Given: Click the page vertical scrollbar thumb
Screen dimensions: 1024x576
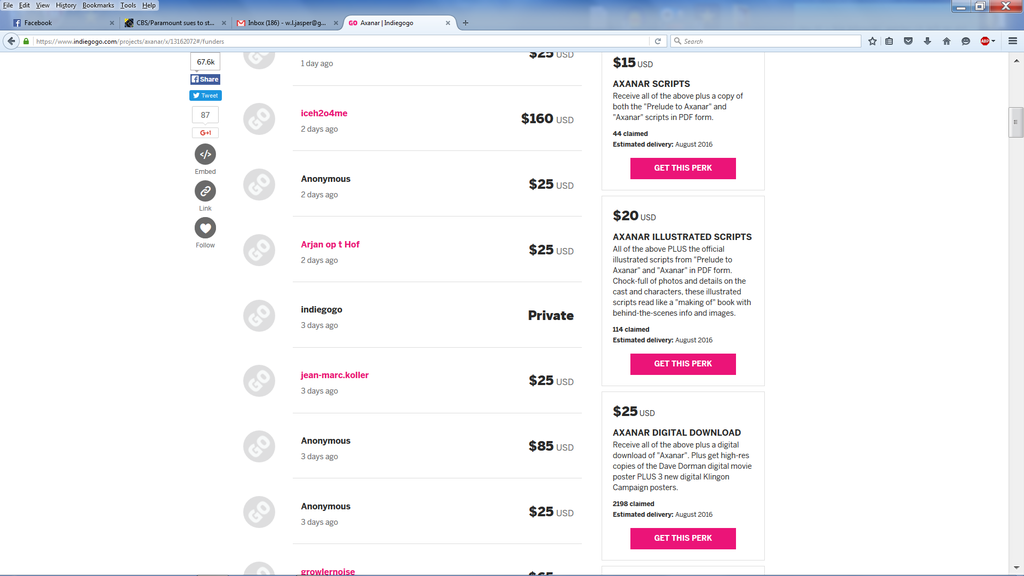Looking at the screenshot, I should coord(1016,122).
